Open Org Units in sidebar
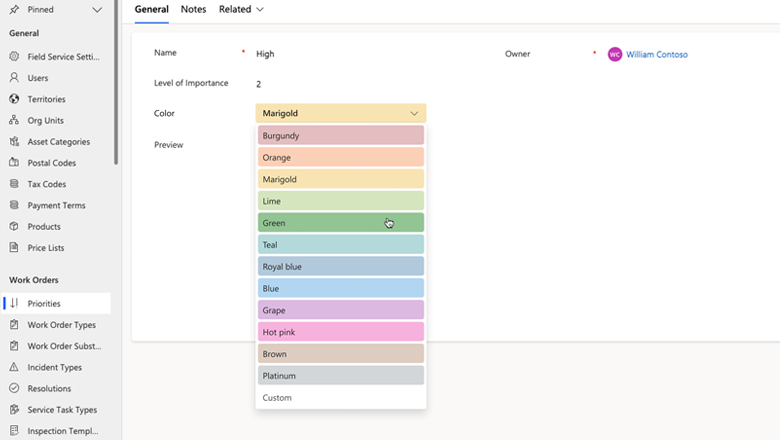 (x=45, y=120)
